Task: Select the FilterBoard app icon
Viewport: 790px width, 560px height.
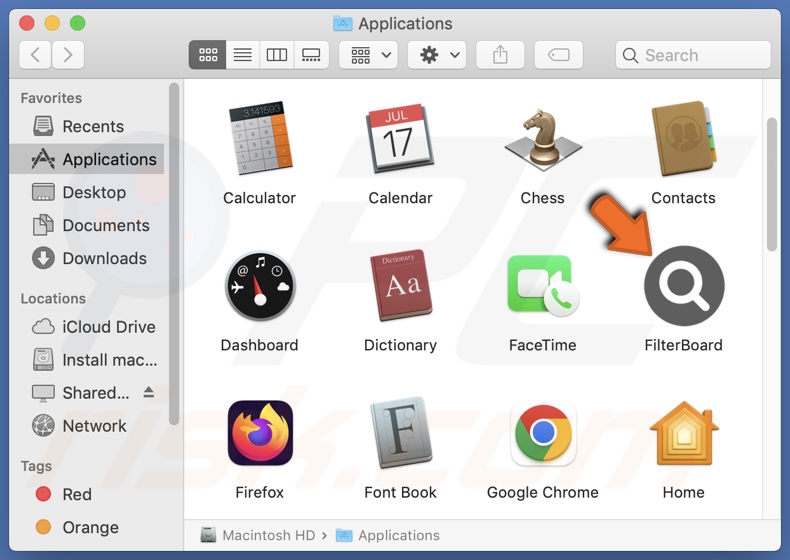Action: click(684, 286)
